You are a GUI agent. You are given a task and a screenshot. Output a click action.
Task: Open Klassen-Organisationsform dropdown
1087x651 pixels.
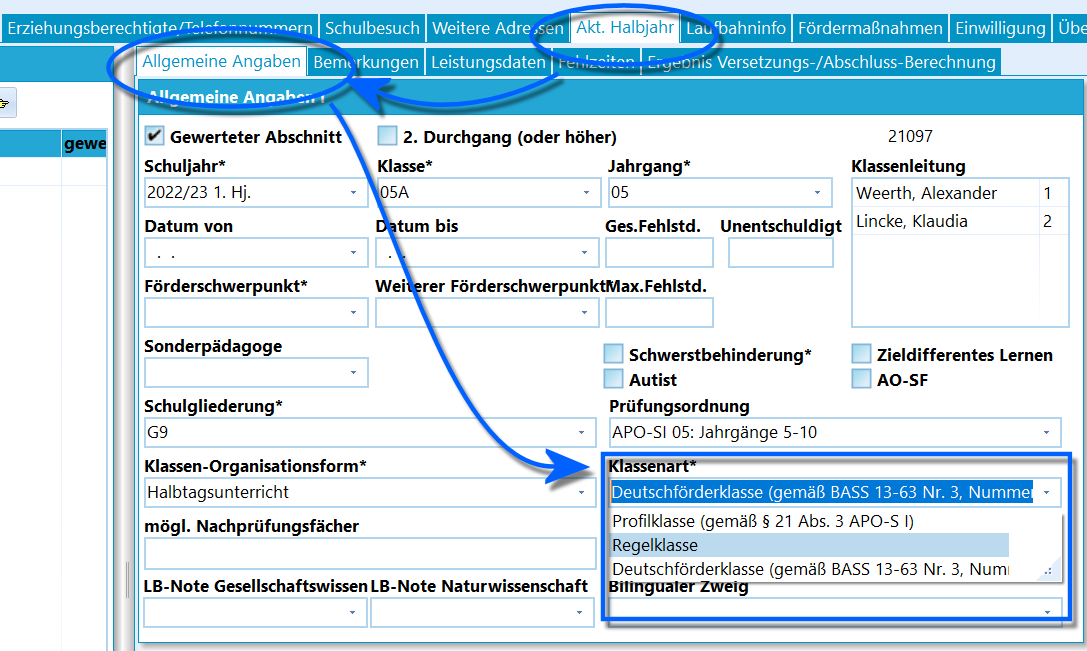[582, 492]
